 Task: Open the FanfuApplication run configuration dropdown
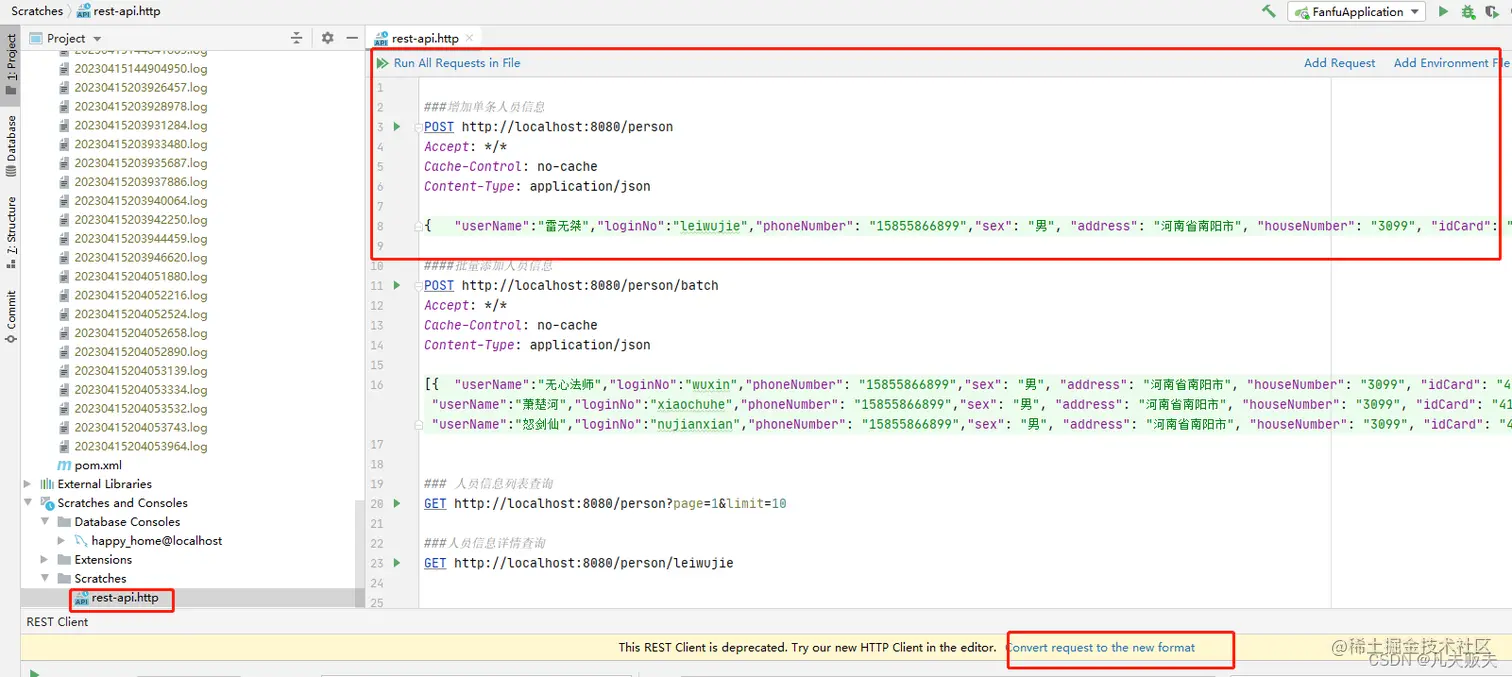point(1357,12)
